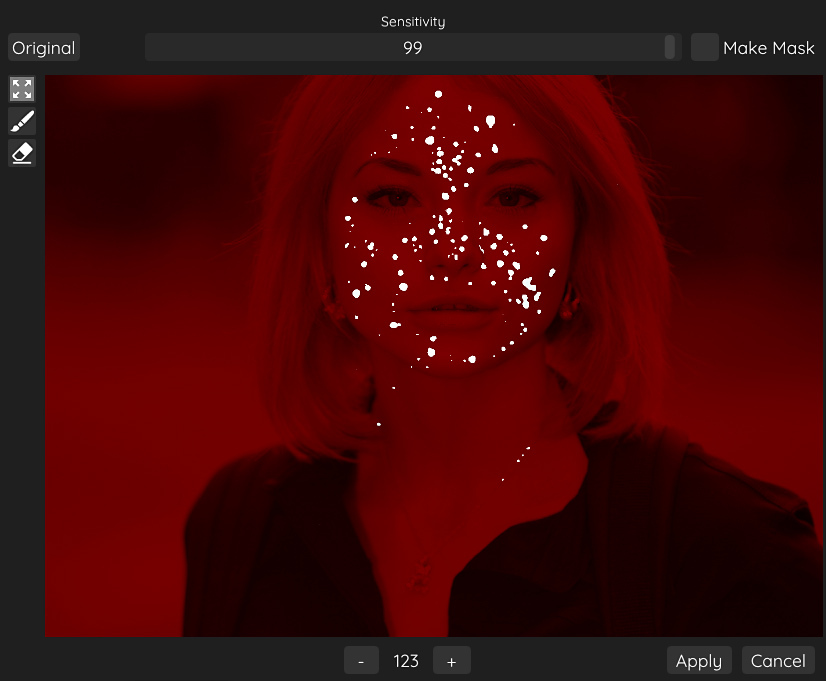Click the topmost white spot on forehead

pyautogui.click(x=437, y=95)
